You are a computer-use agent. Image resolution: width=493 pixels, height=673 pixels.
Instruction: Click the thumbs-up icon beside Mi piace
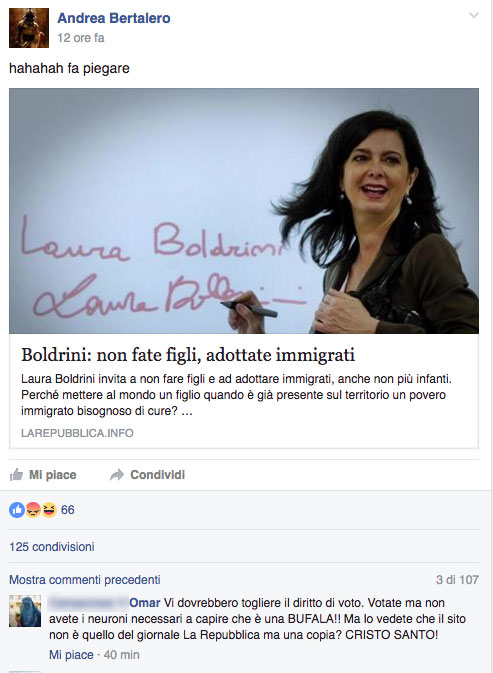[x=16, y=474]
